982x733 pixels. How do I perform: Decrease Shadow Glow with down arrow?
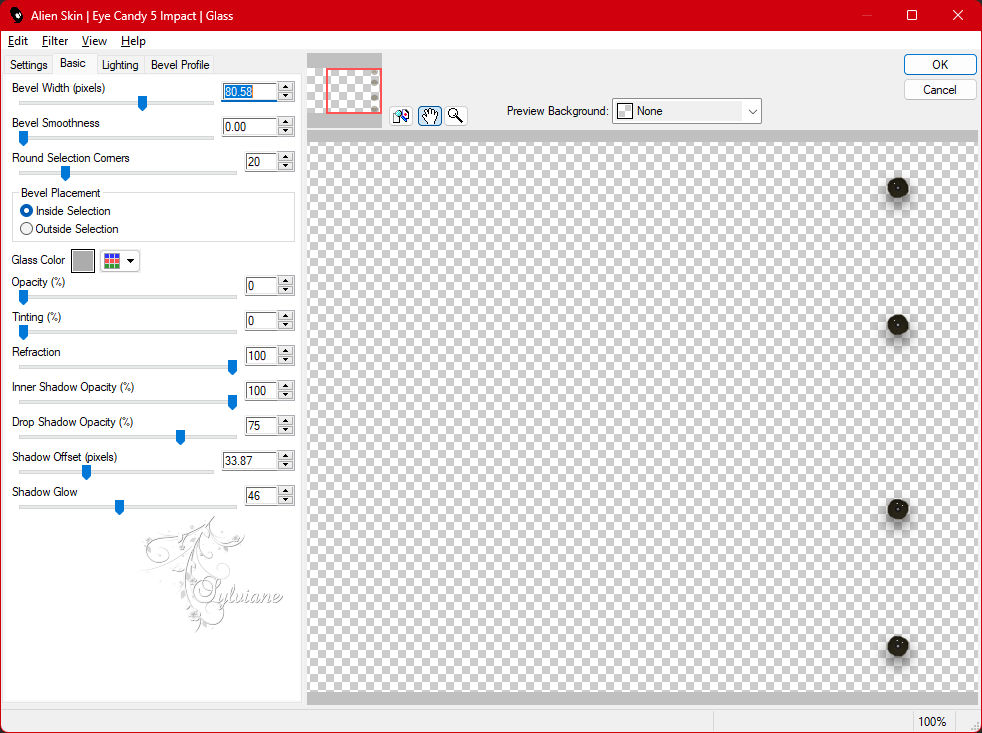[x=286, y=501]
